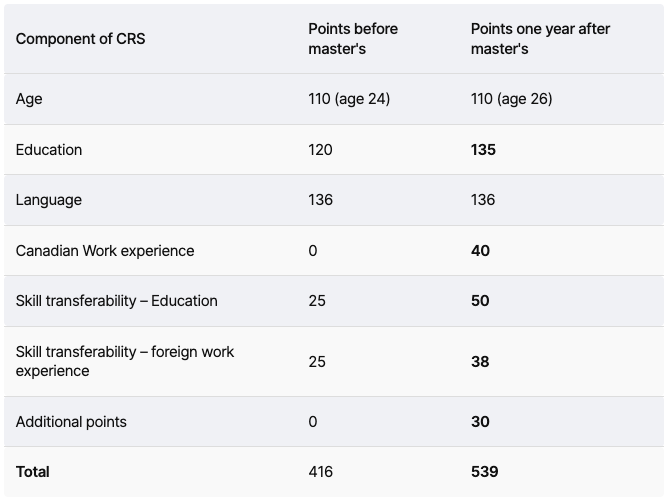Viewport: 666px width, 498px height.
Task: Click the bold Total value 539
Action: click(x=484, y=472)
